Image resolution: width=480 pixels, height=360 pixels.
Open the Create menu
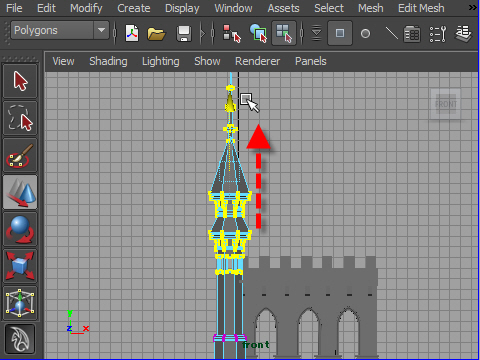tap(134, 8)
